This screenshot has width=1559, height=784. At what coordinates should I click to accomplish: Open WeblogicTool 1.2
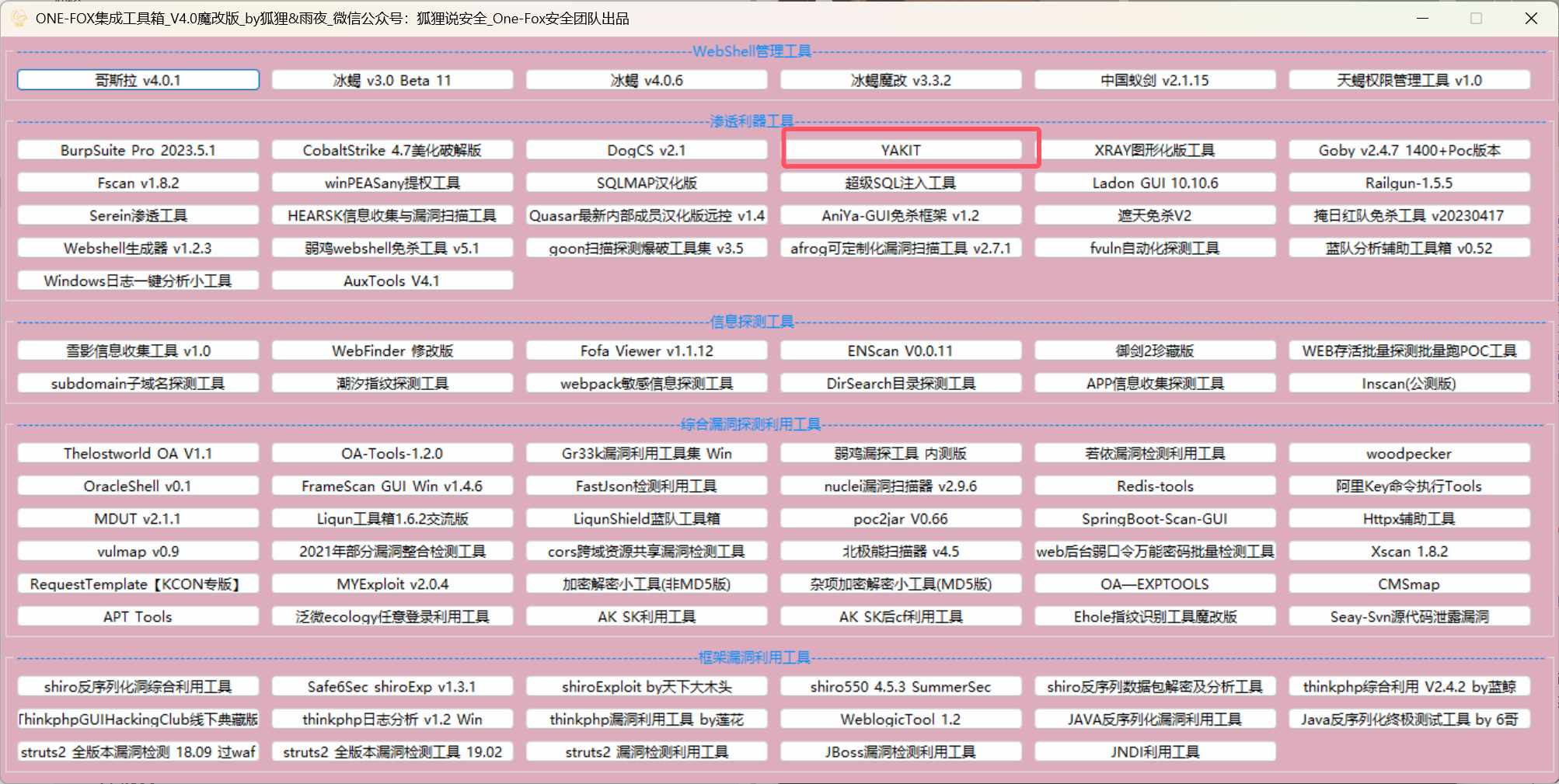pyautogui.click(x=901, y=719)
